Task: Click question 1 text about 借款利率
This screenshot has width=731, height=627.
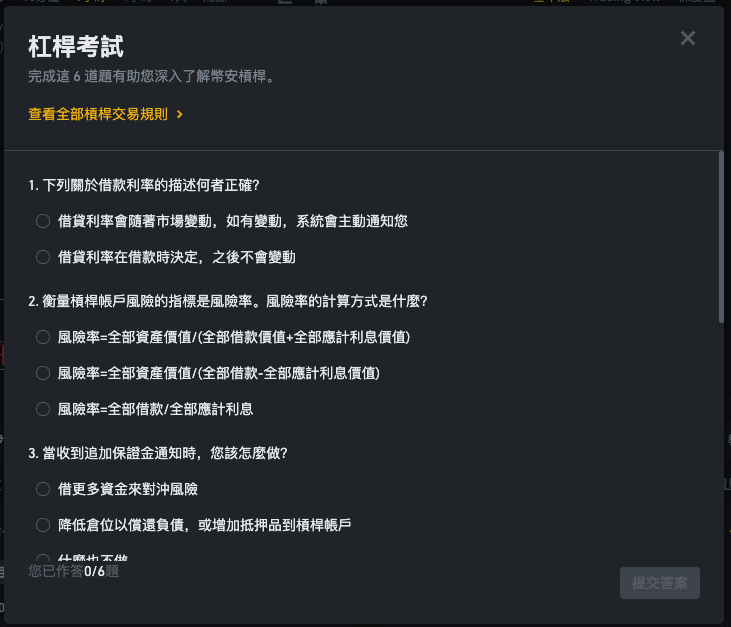Action: (x=144, y=185)
